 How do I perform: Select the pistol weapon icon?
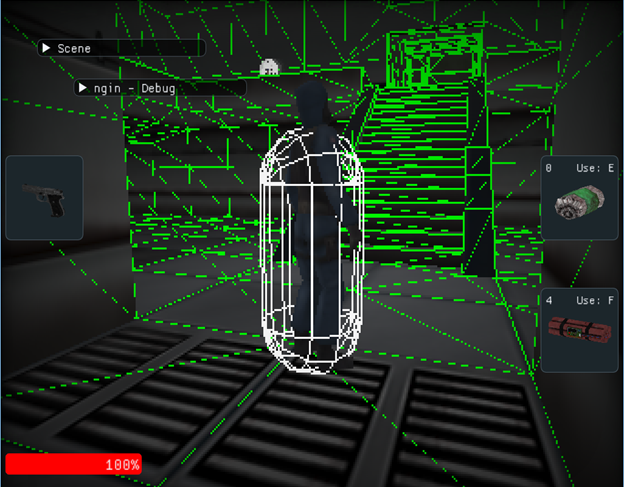[44, 199]
